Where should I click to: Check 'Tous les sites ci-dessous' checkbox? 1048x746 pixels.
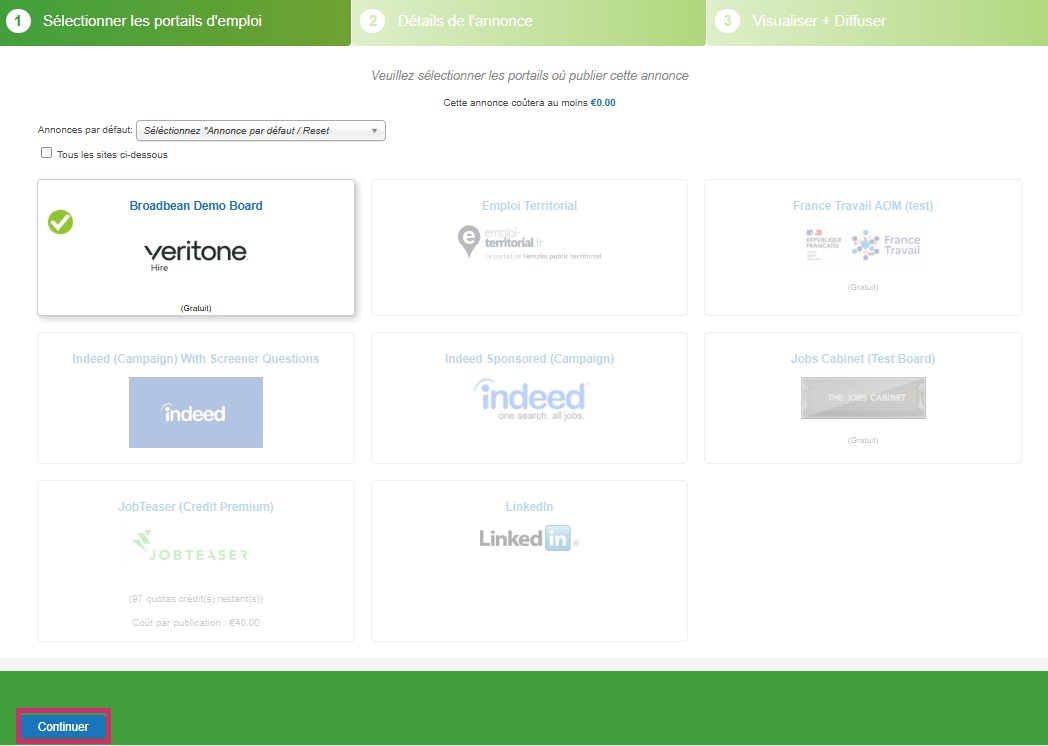(x=46, y=153)
